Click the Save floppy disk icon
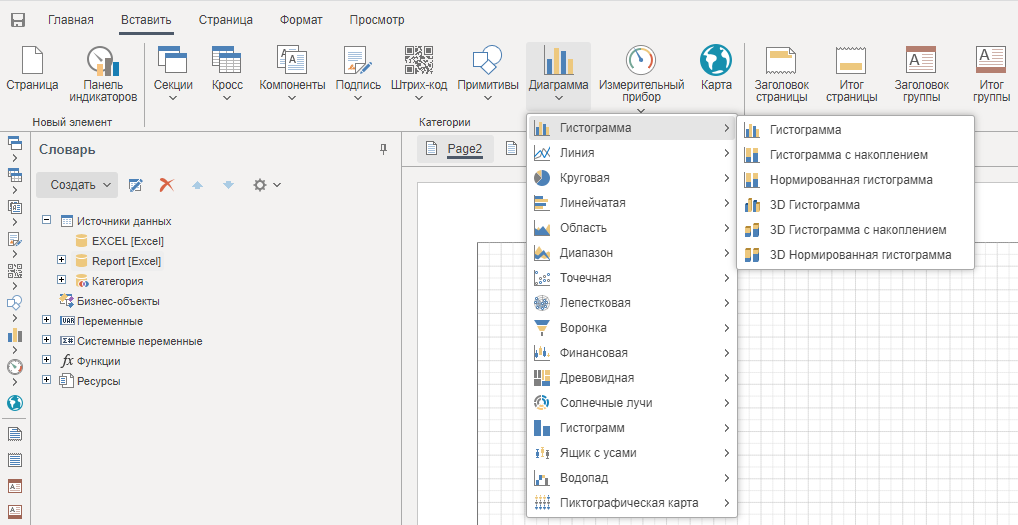 (x=18, y=20)
